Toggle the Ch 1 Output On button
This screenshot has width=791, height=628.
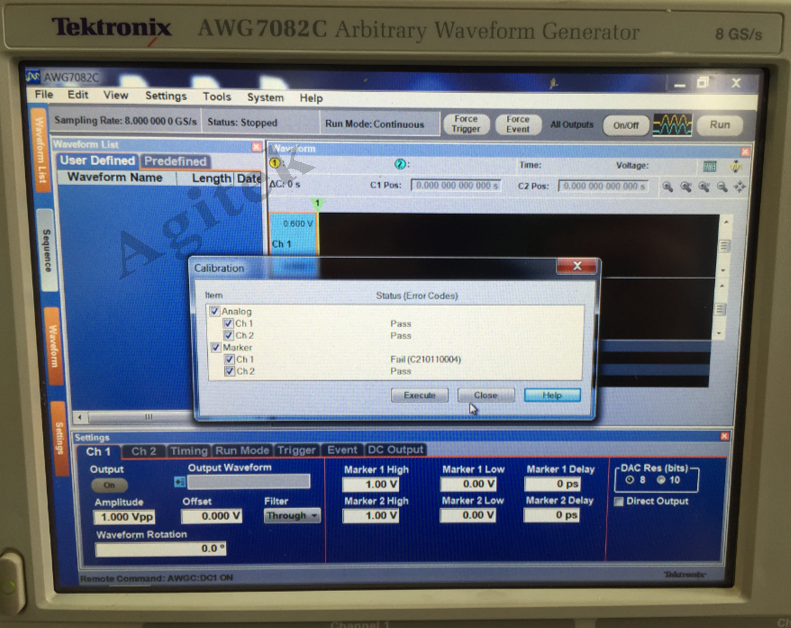[x=109, y=484]
